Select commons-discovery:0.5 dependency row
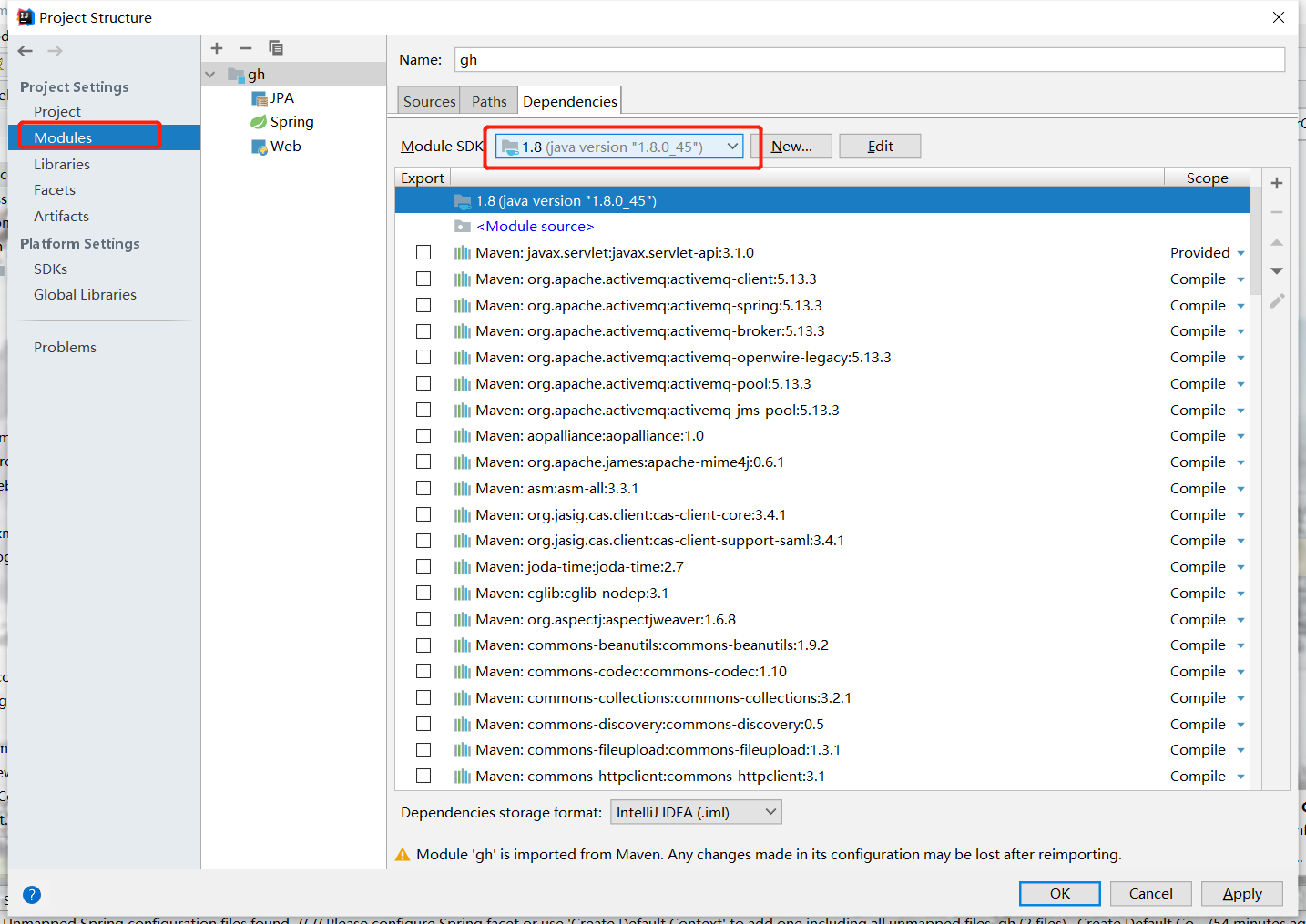This screenshot has width=1306, height=924. pyautogui.click(x=822, y=724)
